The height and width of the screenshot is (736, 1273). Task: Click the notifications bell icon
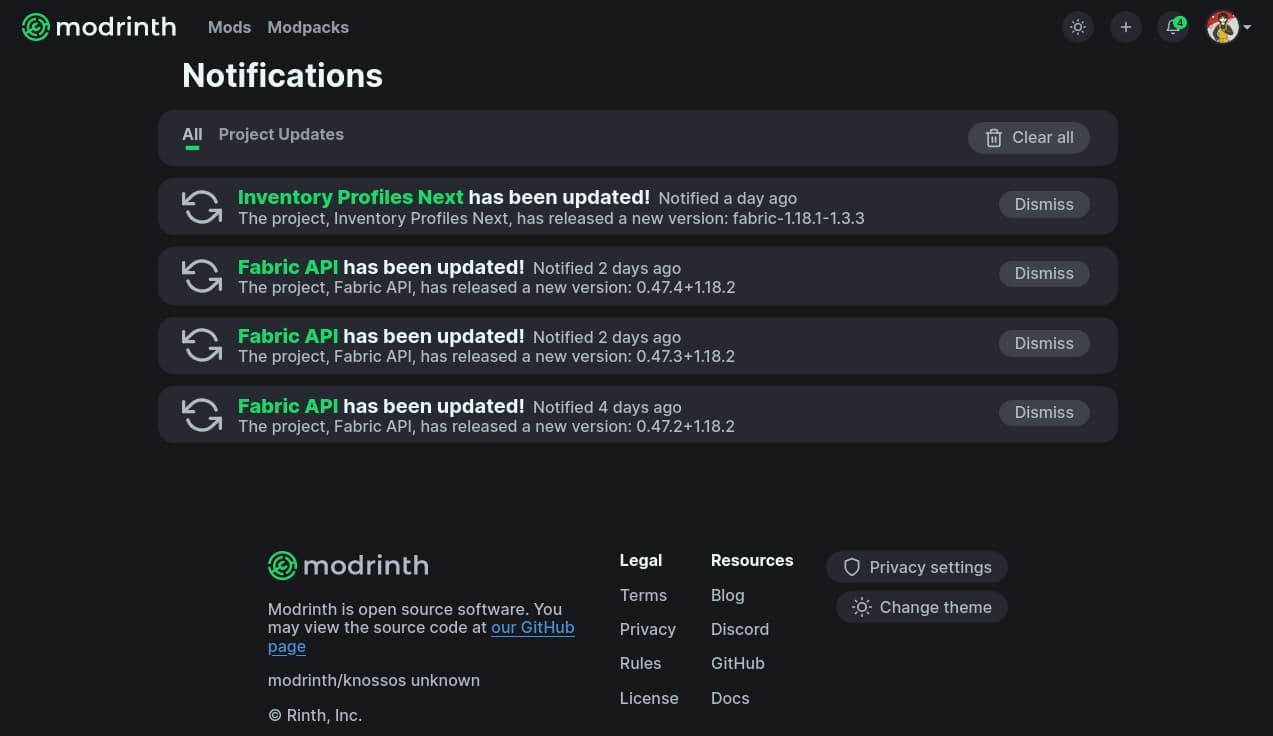point(1172,27)
